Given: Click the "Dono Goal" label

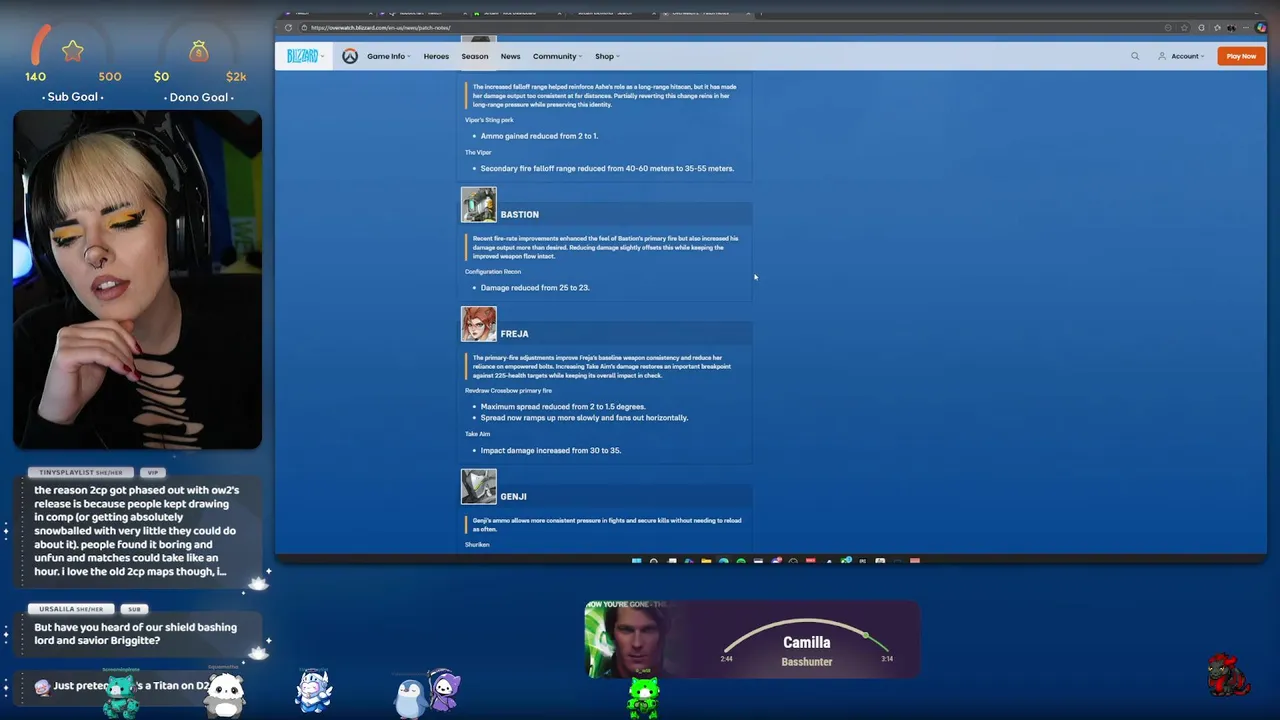Looking at the screenshot, I should pyautogui.click(x=199, y=97).
